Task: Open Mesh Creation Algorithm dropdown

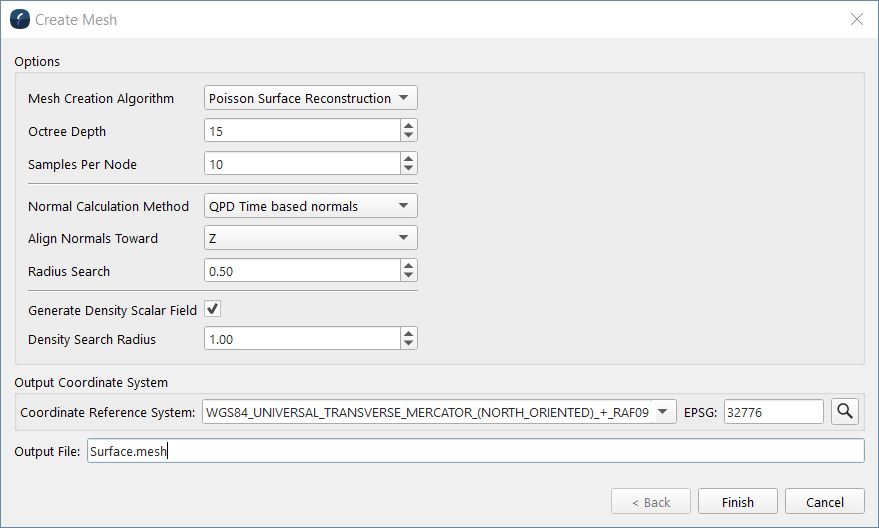Action: click(x=310, y=98)
